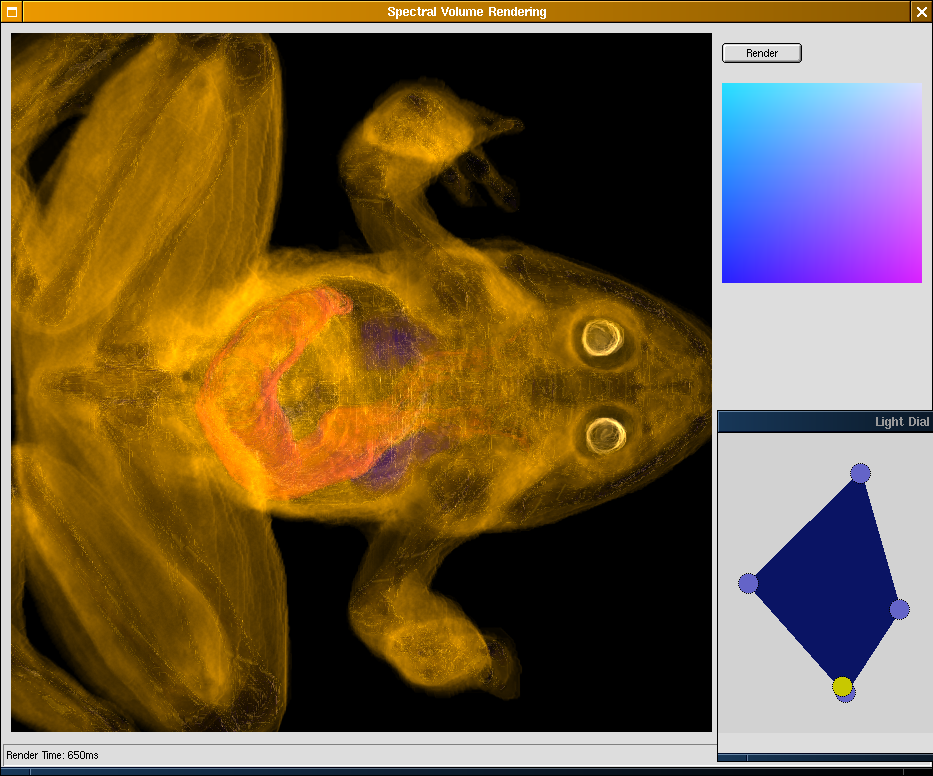Expand the Light Dial panel header
The image size is (933, 776).
click(823, 421)
